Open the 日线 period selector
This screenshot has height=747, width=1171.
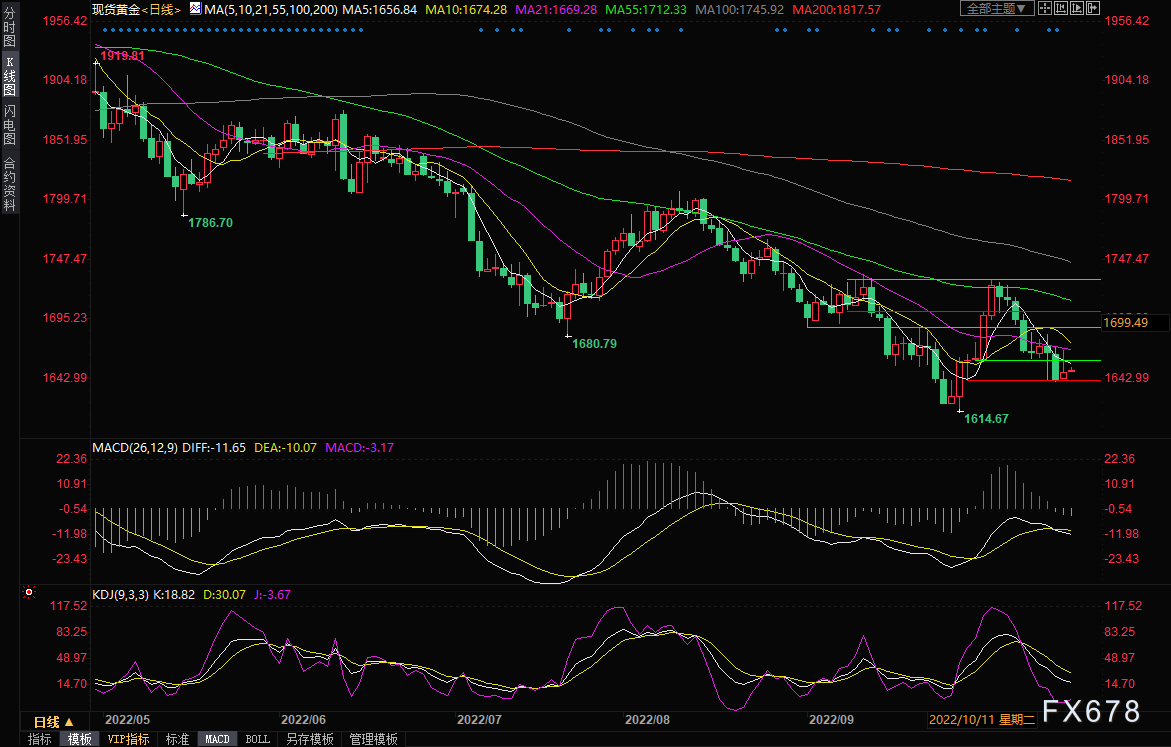point(54,722)
